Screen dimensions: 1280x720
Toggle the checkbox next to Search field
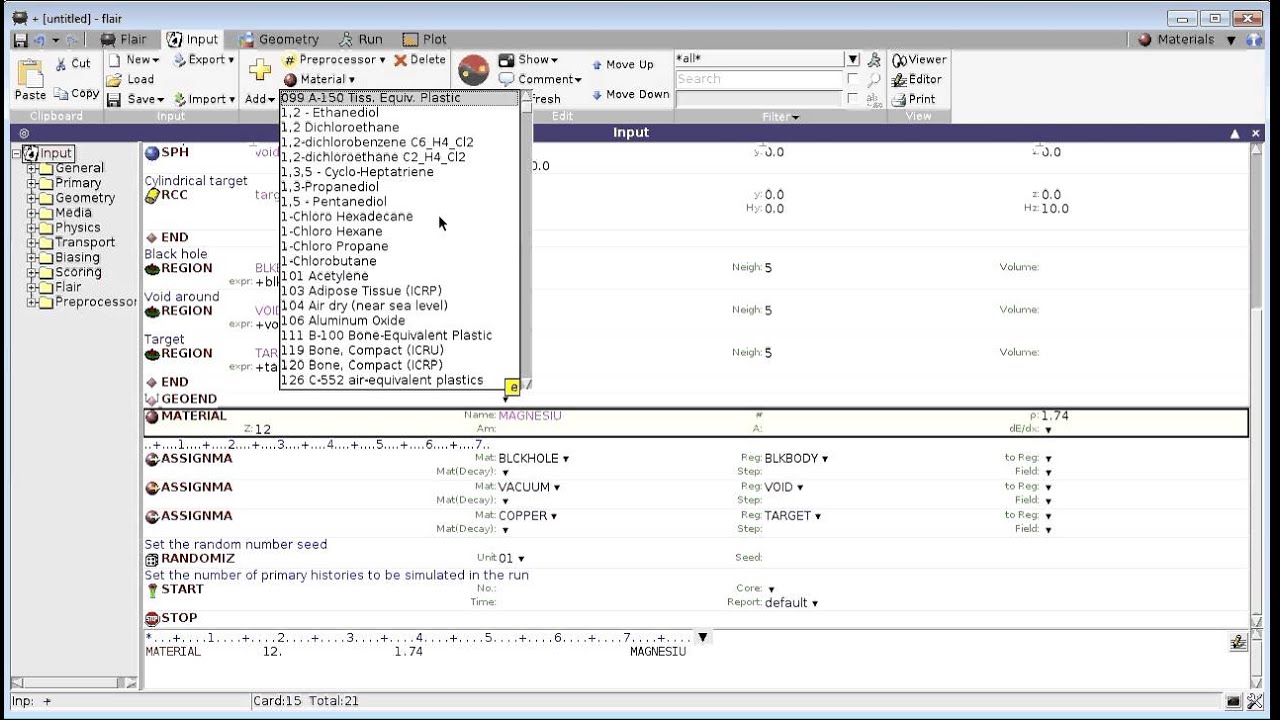[852, 79]
